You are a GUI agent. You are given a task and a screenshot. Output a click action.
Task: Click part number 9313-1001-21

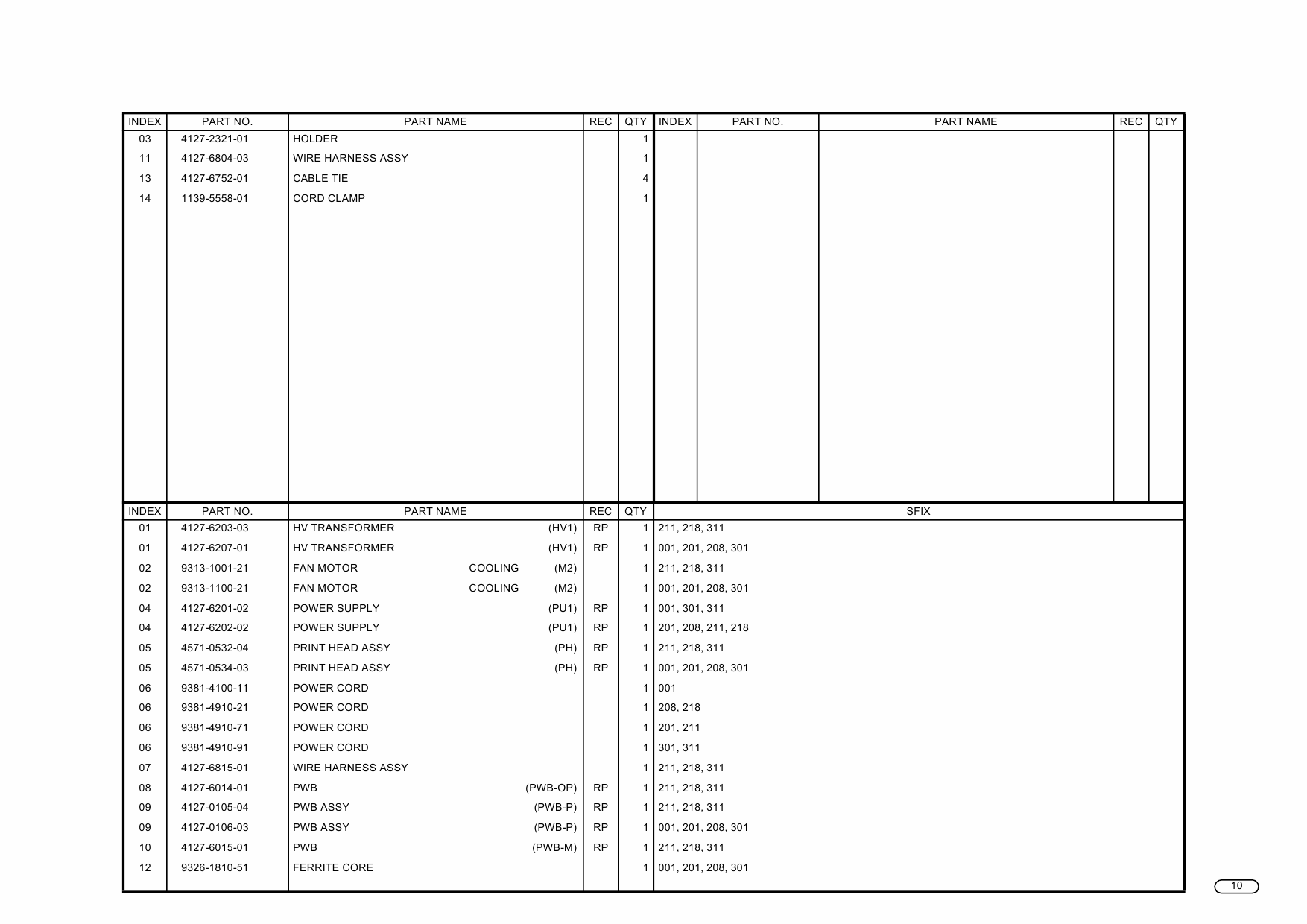point(215,568)
